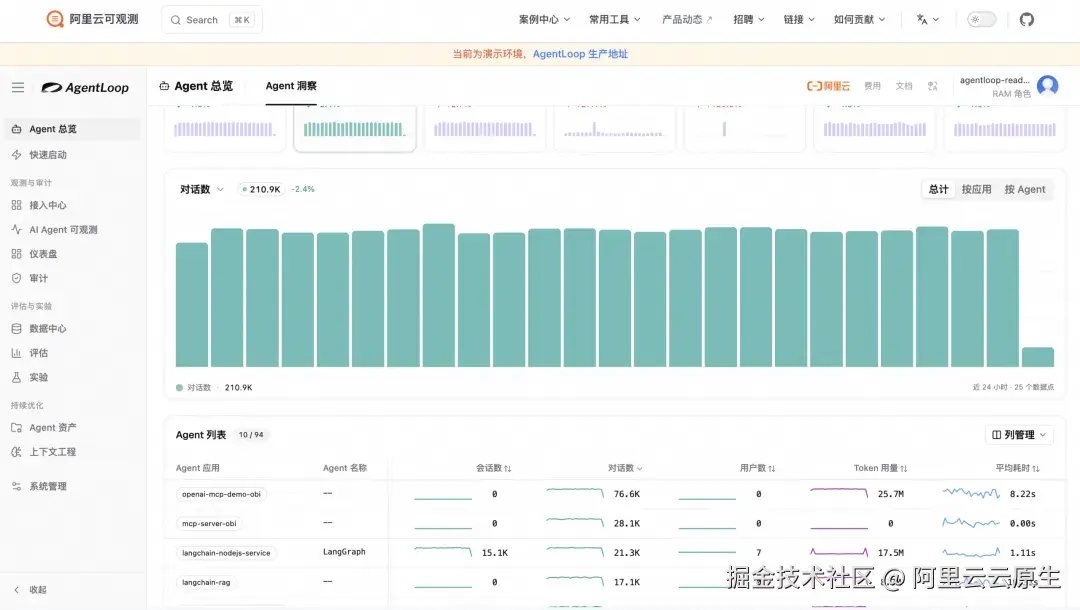Switch to the Agent 洞察 tab
The width and height of the screenshot is (1080, 610).
coord(291,86)
